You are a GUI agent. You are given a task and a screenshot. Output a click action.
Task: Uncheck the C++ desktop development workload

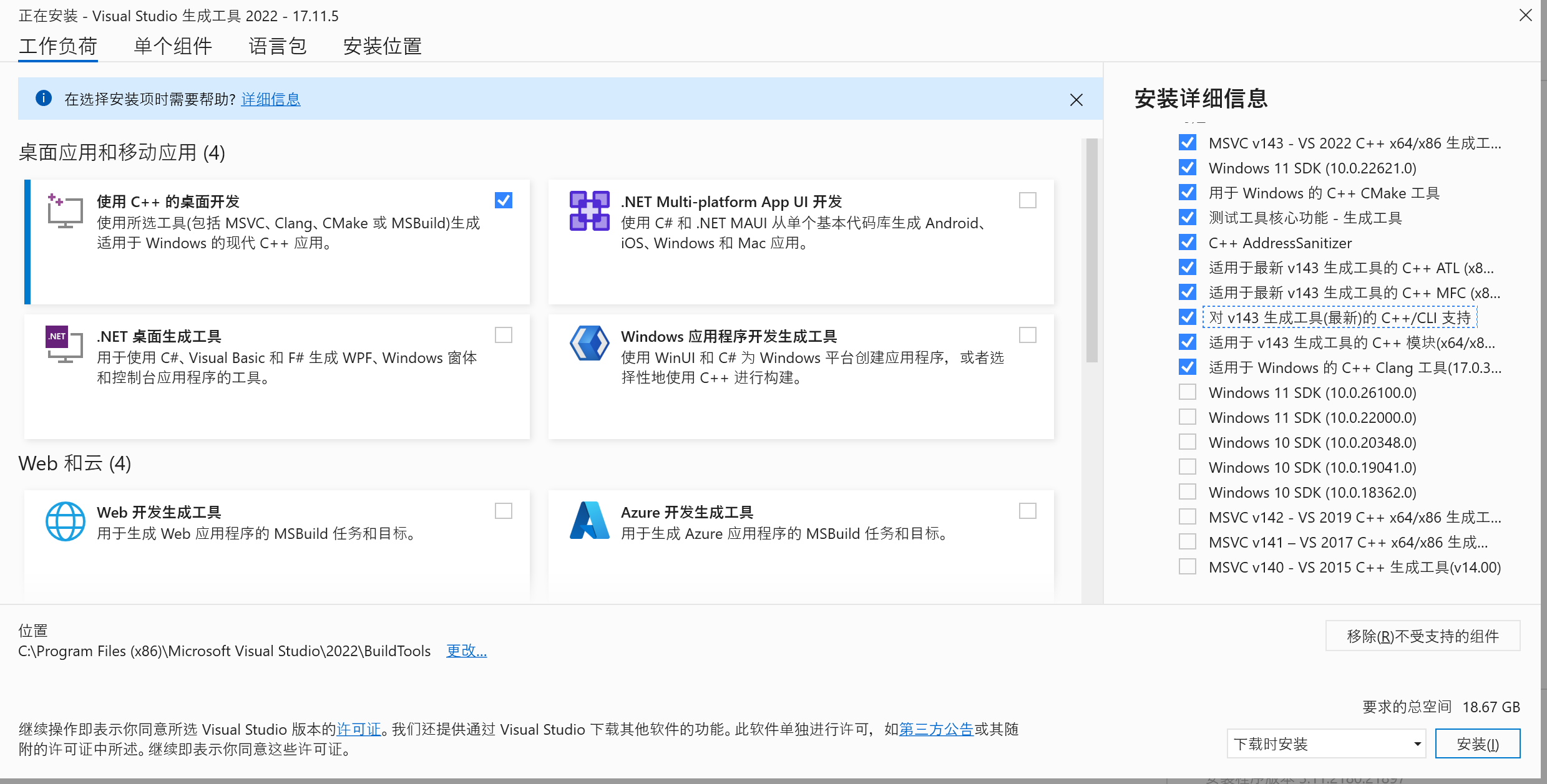click(x=504, y=200)
